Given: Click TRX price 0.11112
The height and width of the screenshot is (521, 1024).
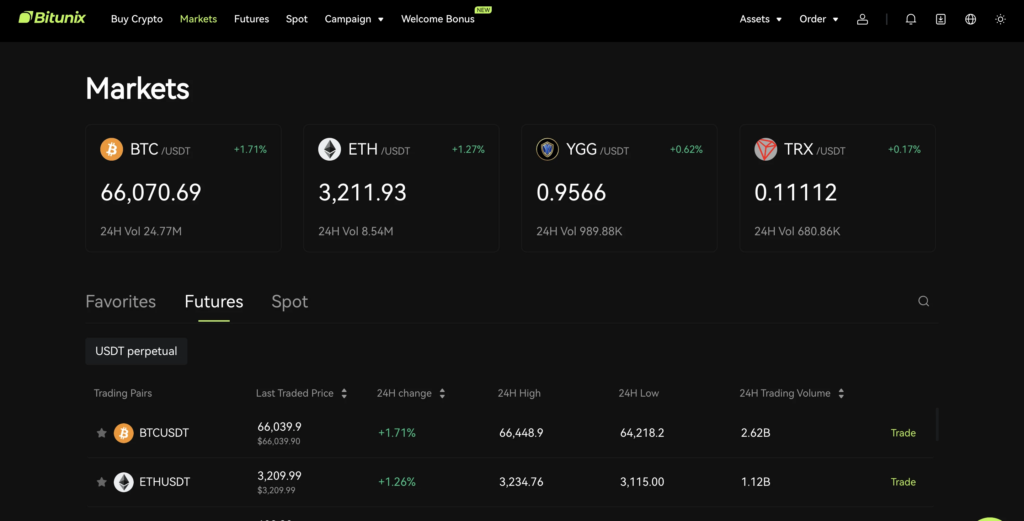Looking at the screenshot, I should (x=795, y=193).
